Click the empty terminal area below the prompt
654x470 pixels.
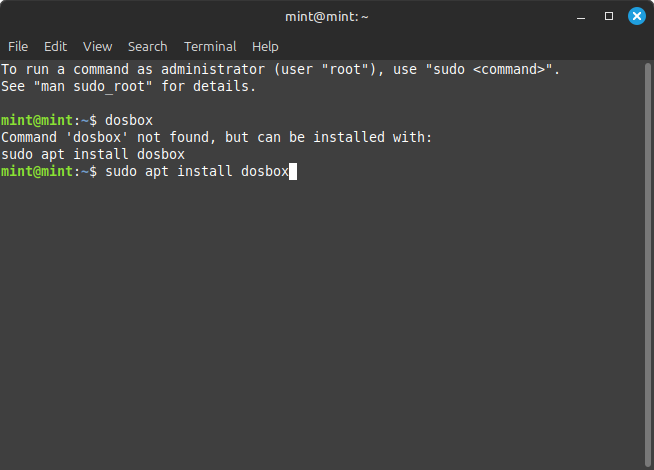click(320, 320)
